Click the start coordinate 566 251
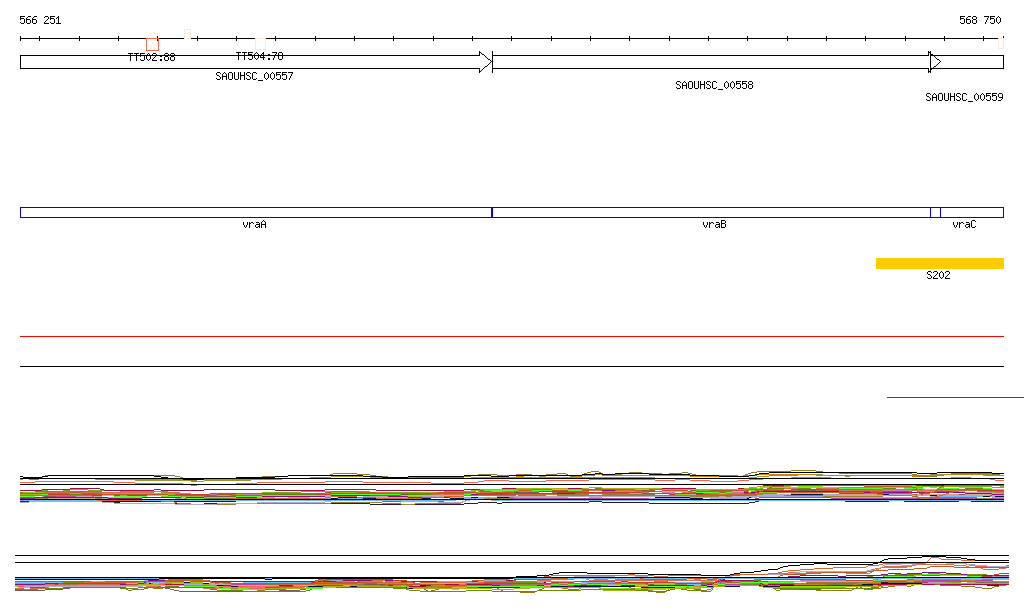1024x611 pixels. coord(40,20)
